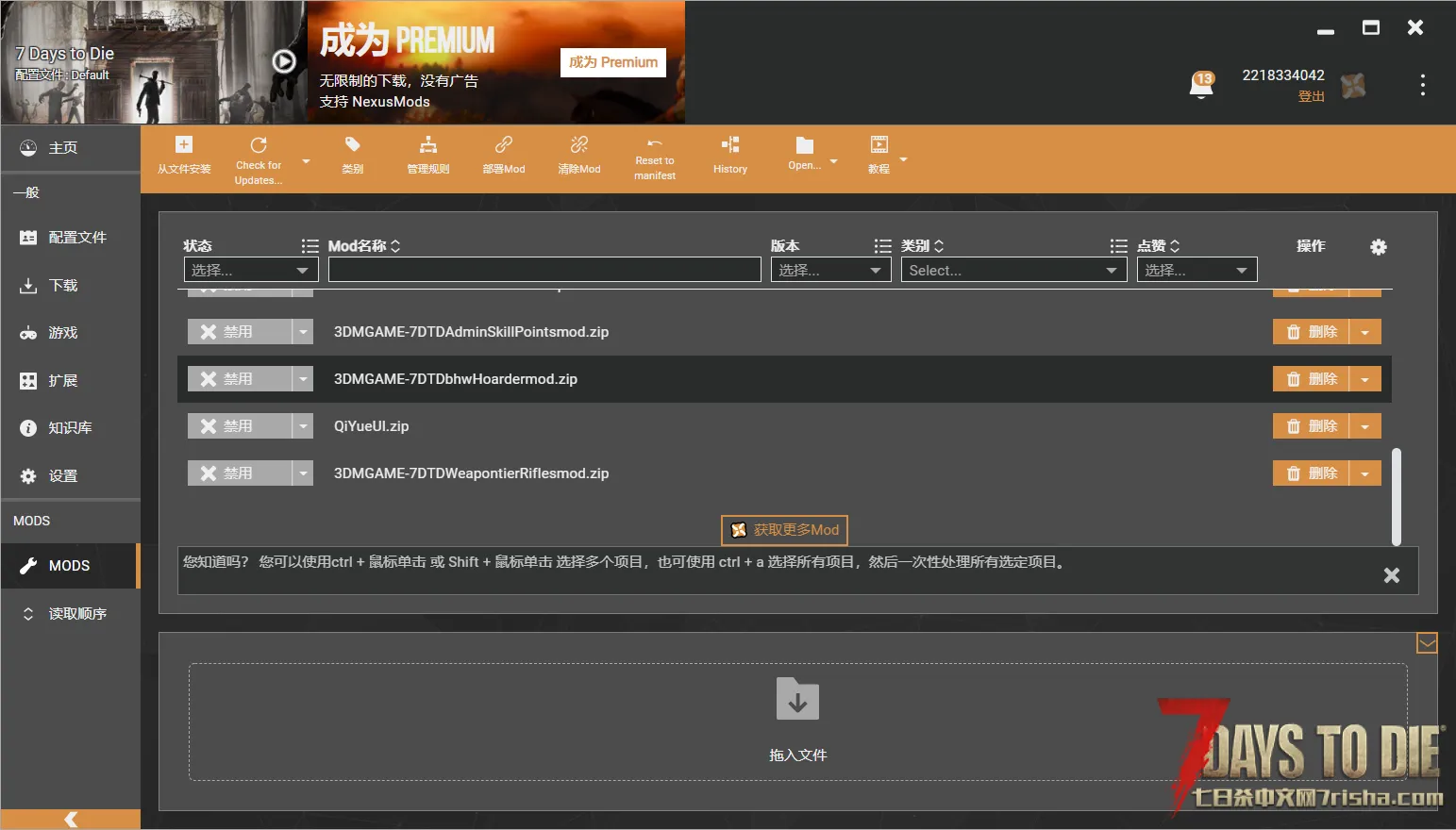This screenshot has width=1456, height=830.
Task: Open 类别 Select... filter dropdown
Action: [1014, 270]
